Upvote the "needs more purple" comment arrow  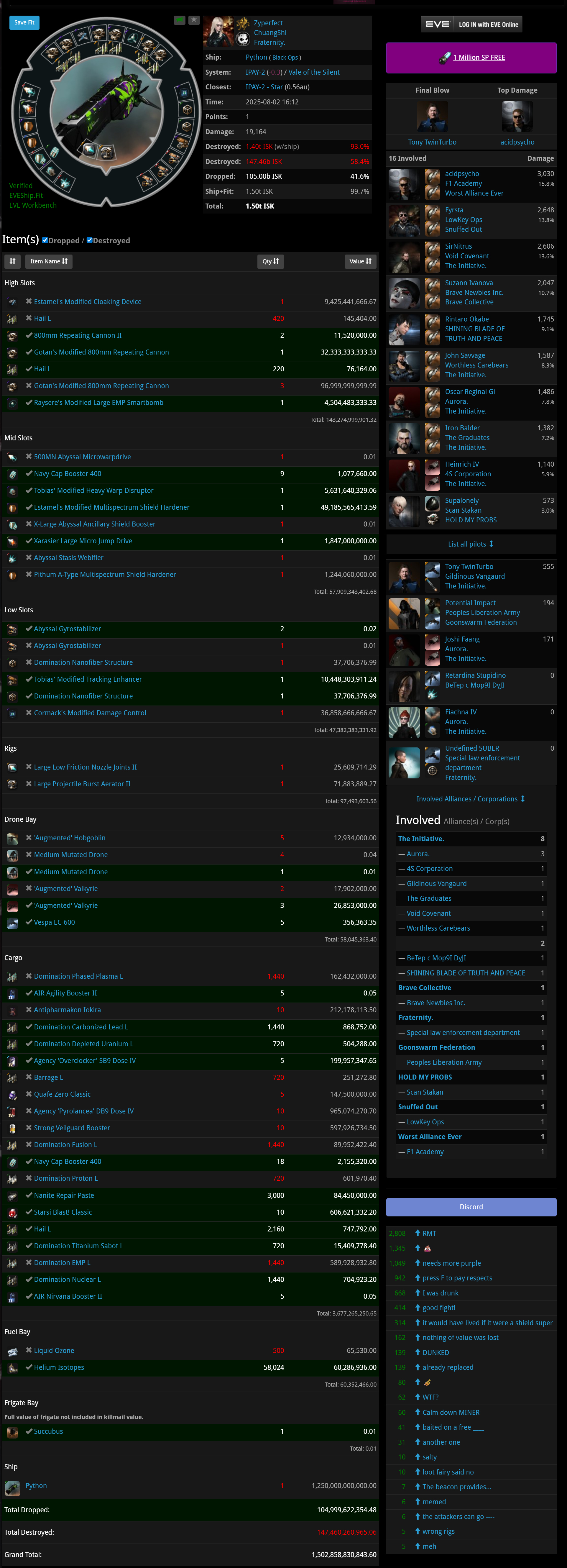(417, 1263)
